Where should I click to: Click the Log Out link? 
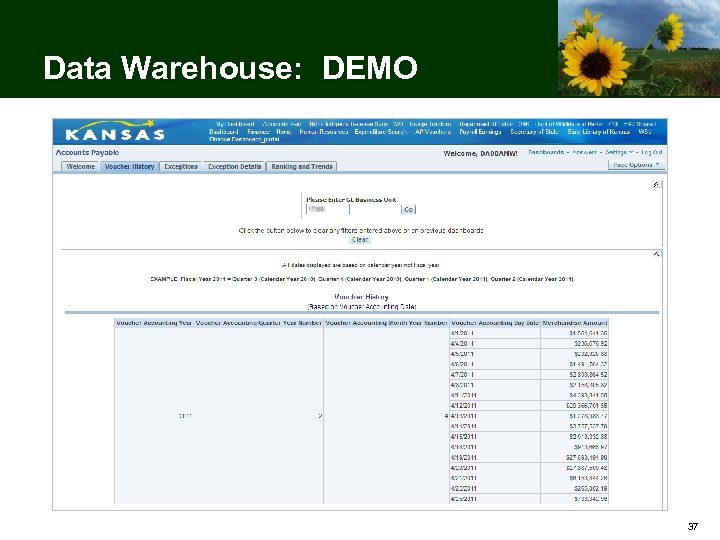652,152
